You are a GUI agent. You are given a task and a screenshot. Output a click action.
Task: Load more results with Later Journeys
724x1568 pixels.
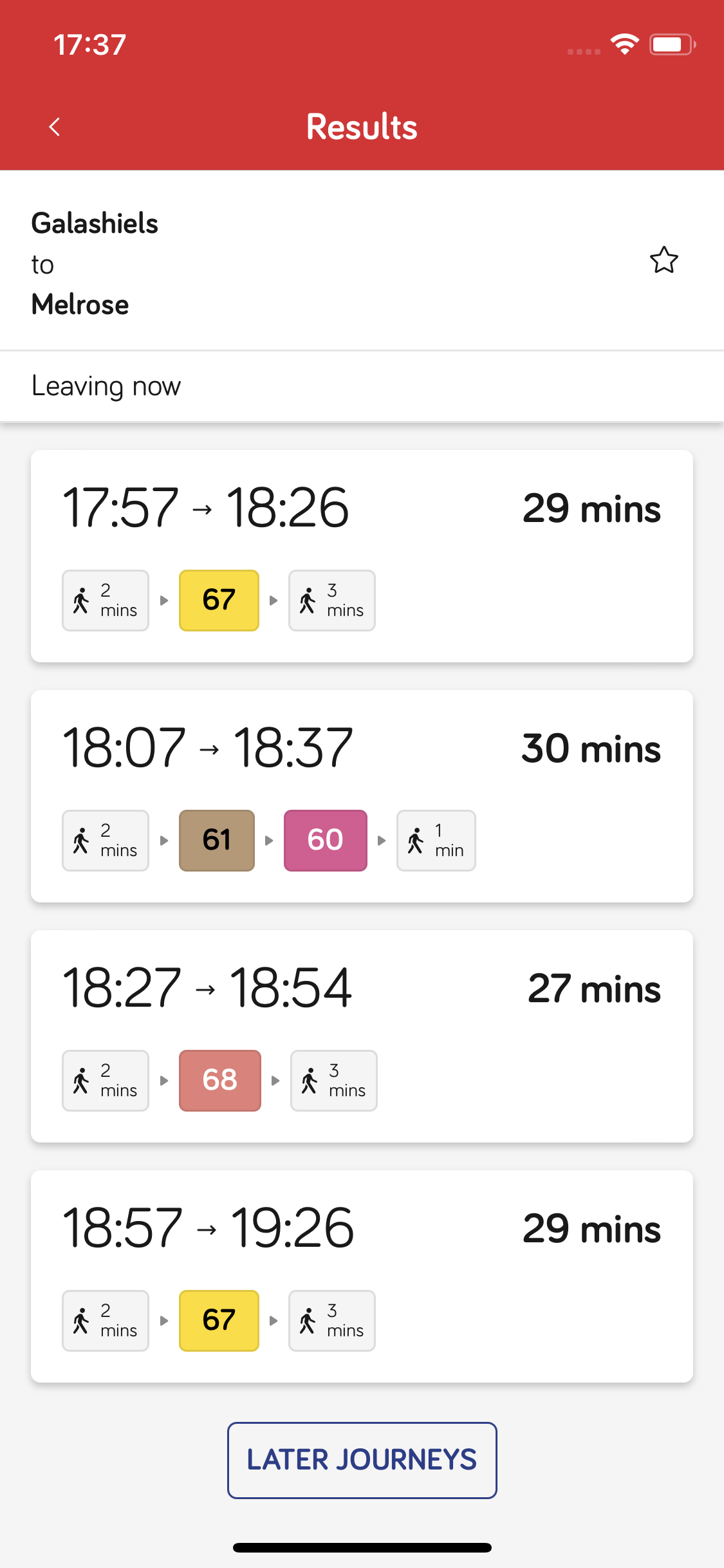point(362,1460)
